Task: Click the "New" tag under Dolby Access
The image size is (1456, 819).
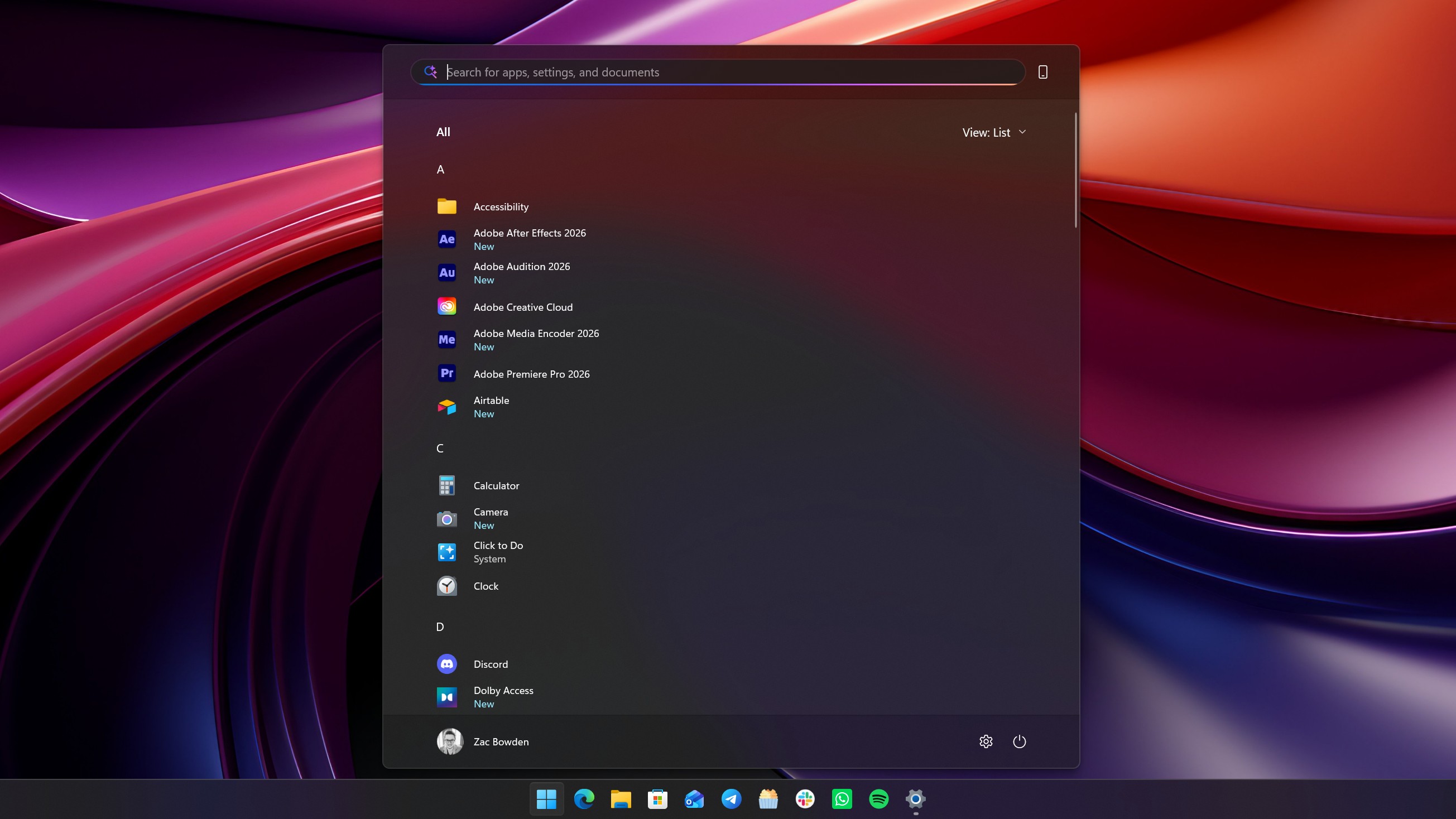Action: click(483, 704)
